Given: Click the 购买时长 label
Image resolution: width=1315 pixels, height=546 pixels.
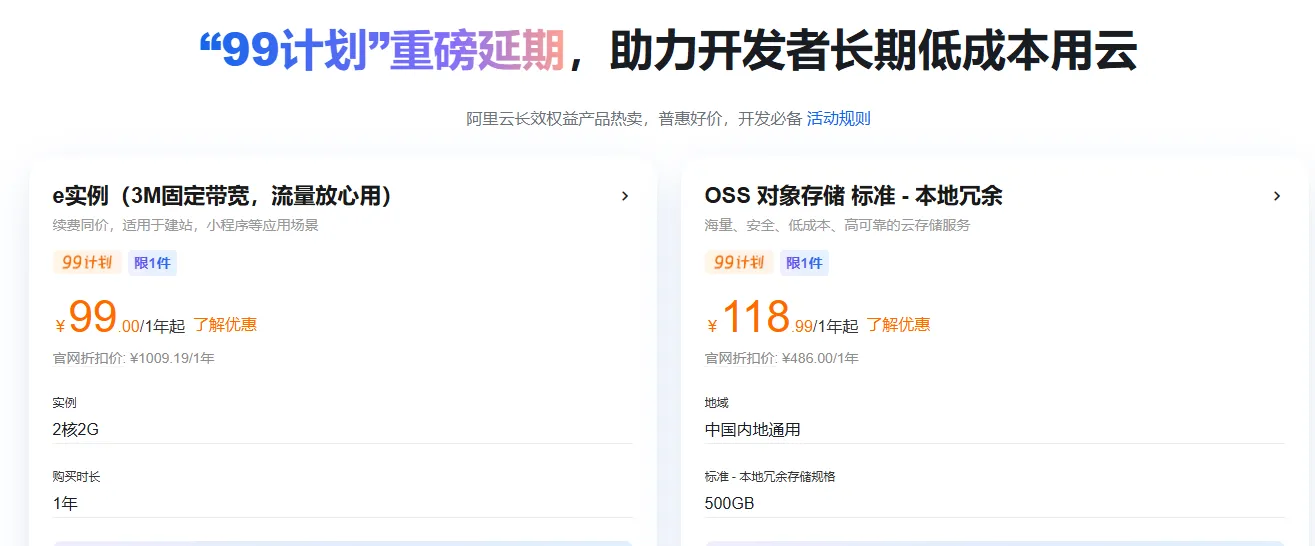Looking at the screenshot, I should (x=77, y=477).
